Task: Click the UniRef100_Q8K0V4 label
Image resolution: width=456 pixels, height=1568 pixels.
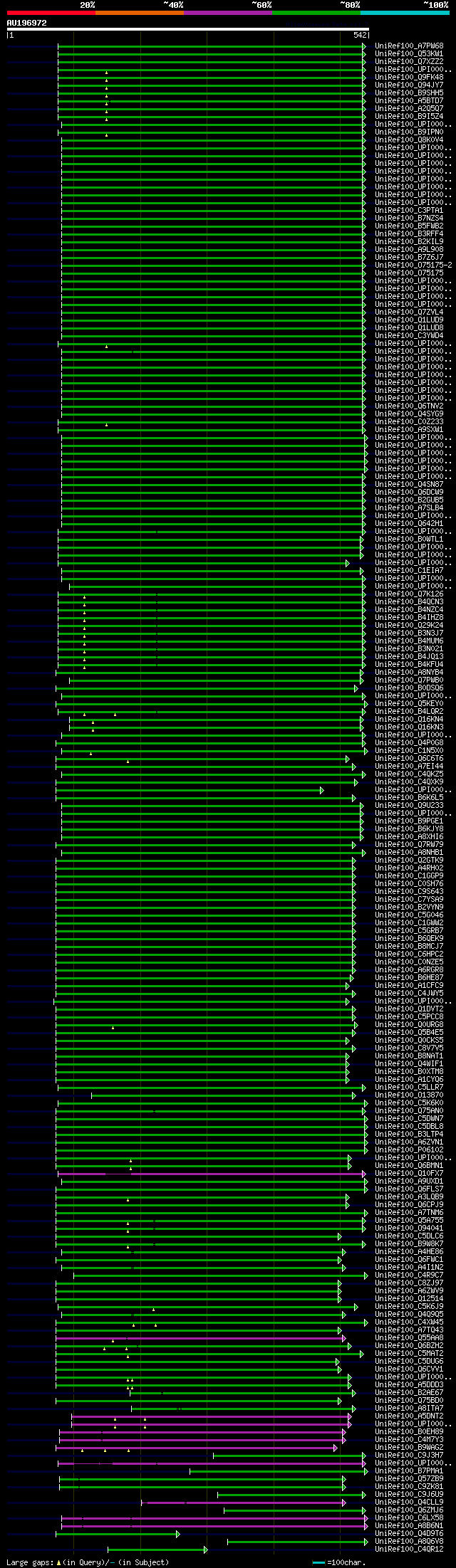Action: [x=409, y=140]
